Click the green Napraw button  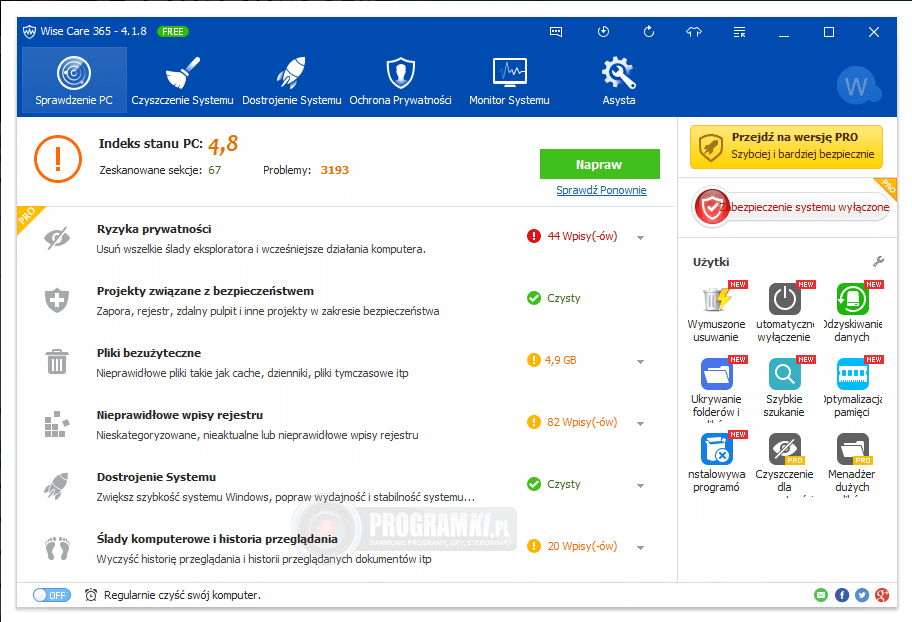click(599, 164)
